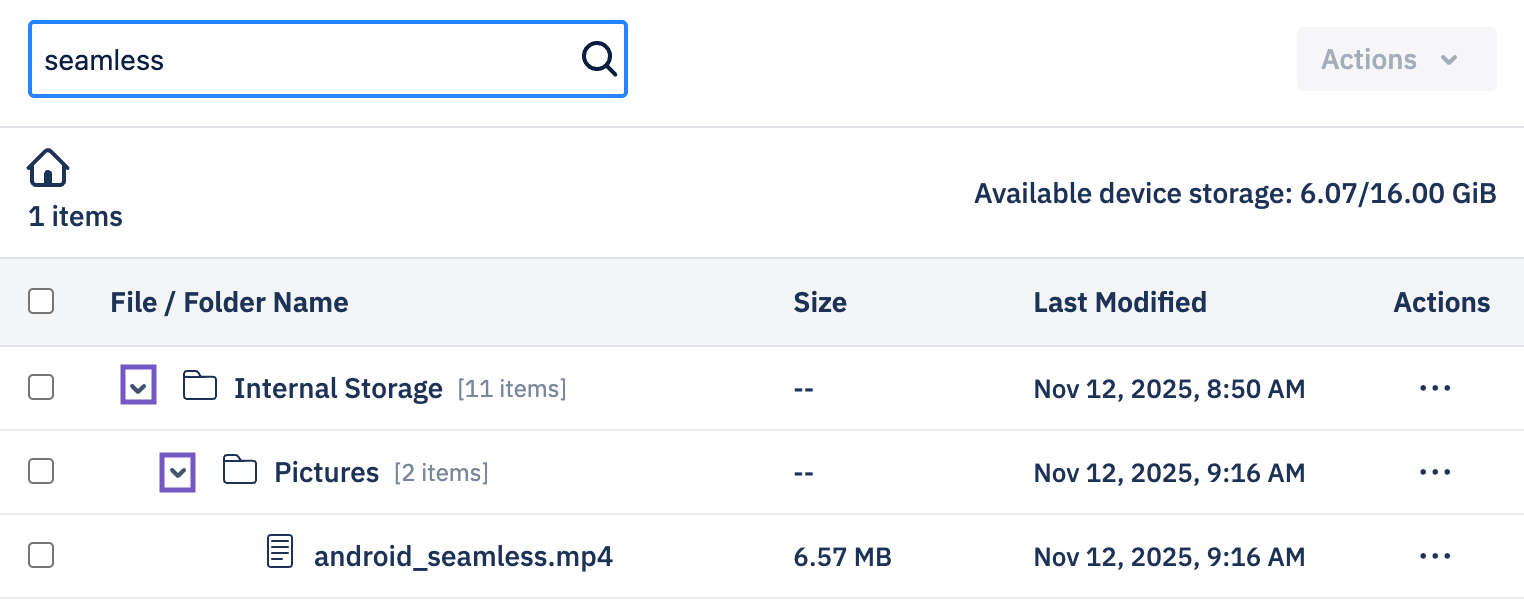Click the Pictures folder icon
1524x616 pixels.
click(240, 470)
